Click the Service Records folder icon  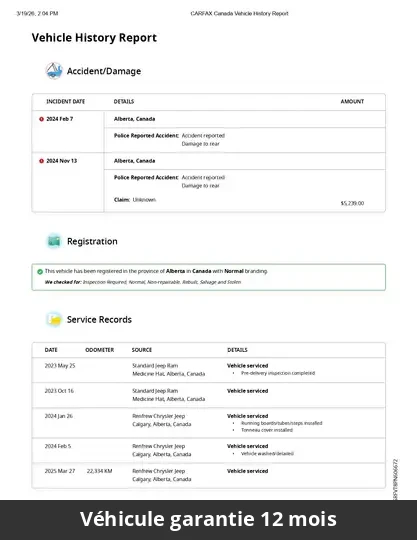[54, 320]
